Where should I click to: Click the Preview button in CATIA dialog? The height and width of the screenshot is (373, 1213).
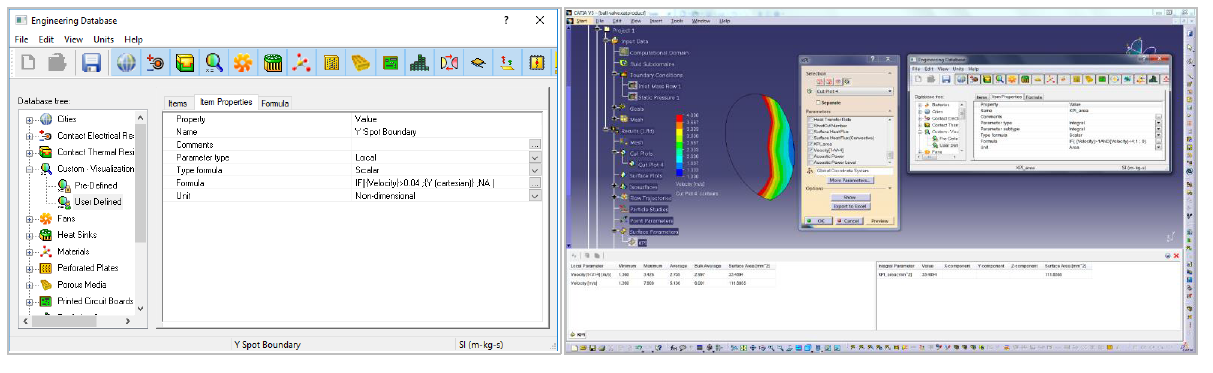click(879, 220)
